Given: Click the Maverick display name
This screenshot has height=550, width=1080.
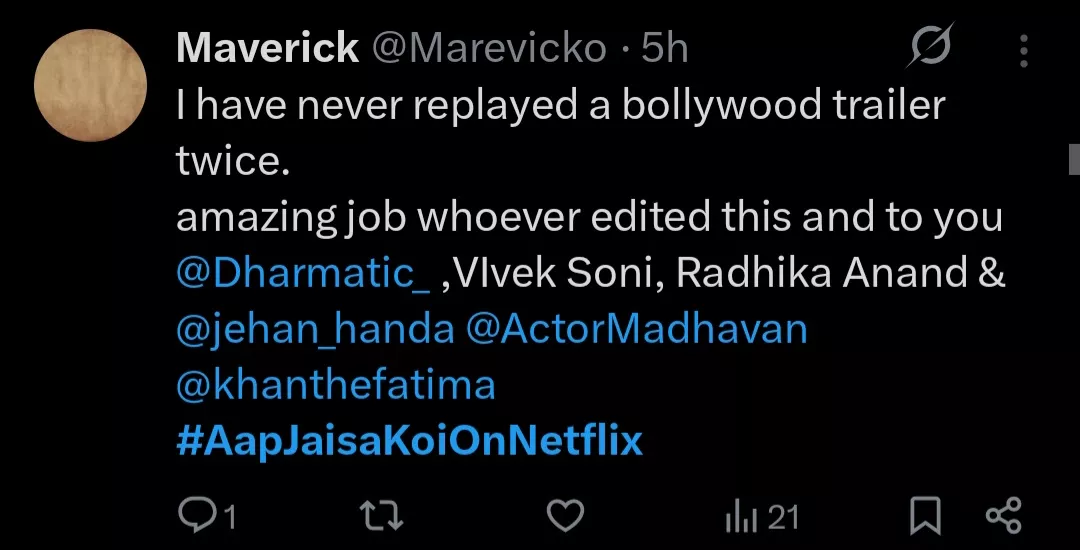Looking at the screenshot, I should 267,48.
